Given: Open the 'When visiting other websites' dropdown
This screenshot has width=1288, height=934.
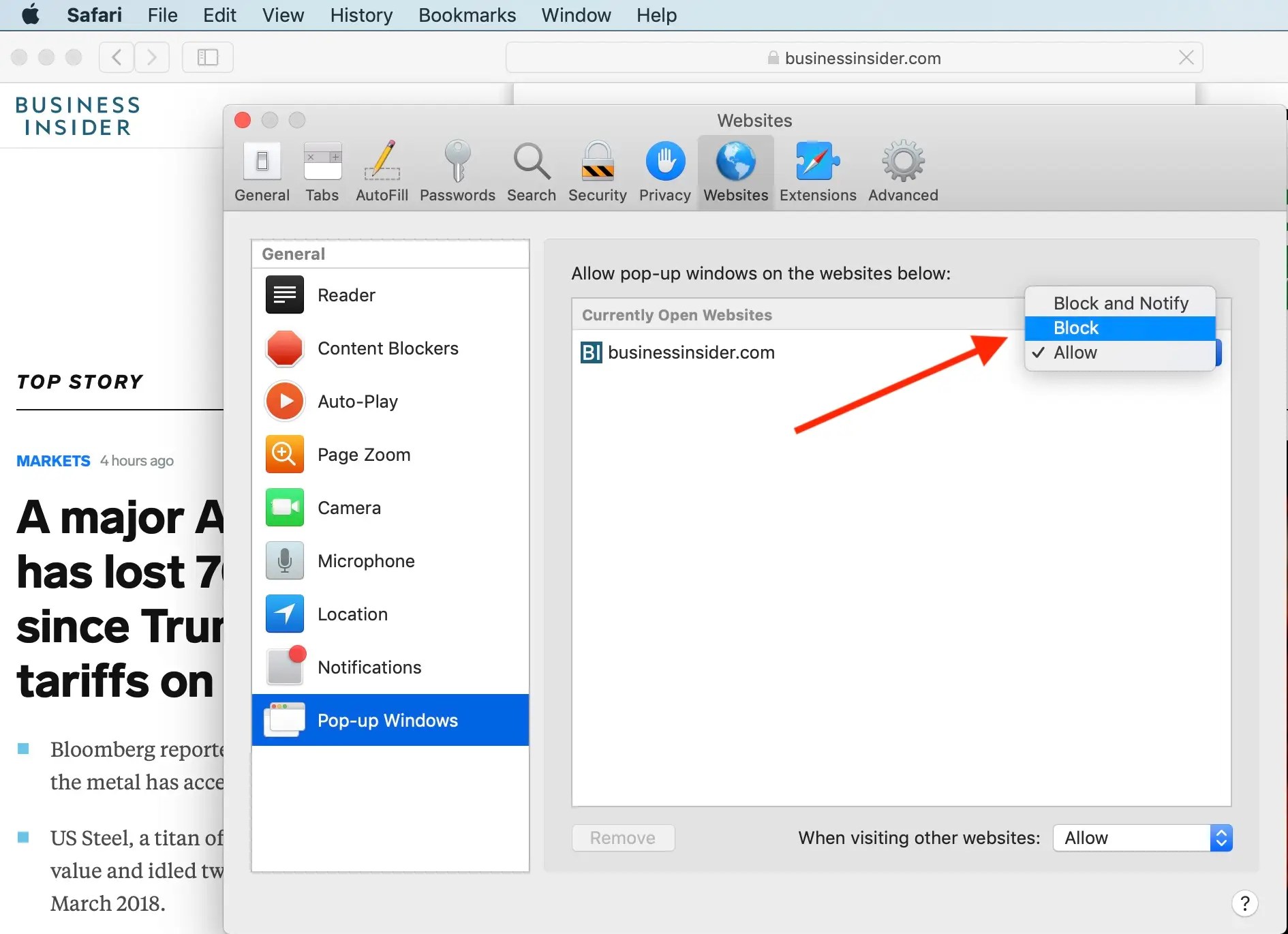Looking at the screenshot, I should point(1141,838).
